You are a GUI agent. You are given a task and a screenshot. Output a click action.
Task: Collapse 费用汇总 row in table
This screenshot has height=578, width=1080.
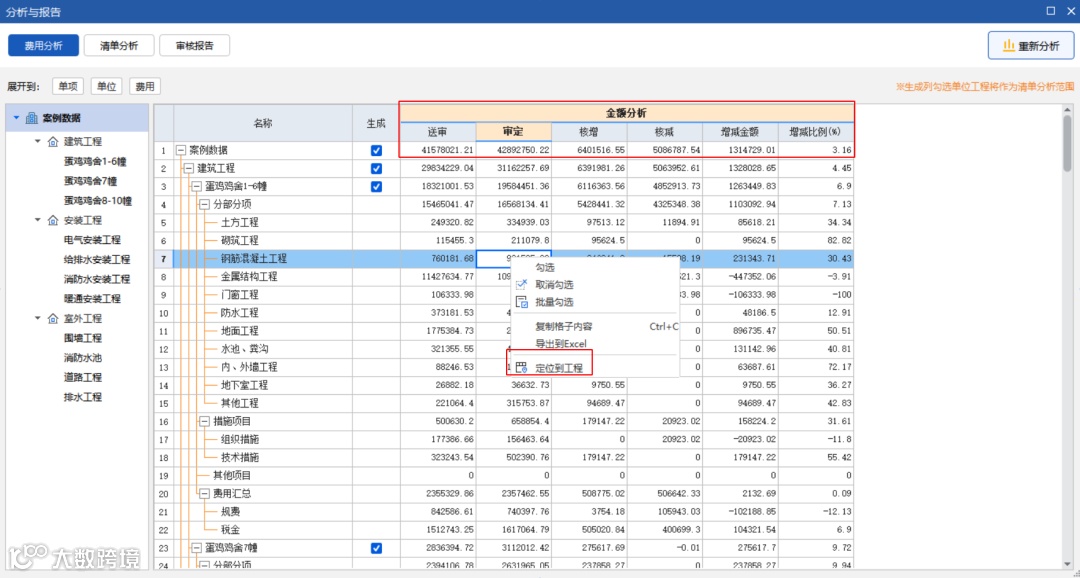tap(205, 493)
